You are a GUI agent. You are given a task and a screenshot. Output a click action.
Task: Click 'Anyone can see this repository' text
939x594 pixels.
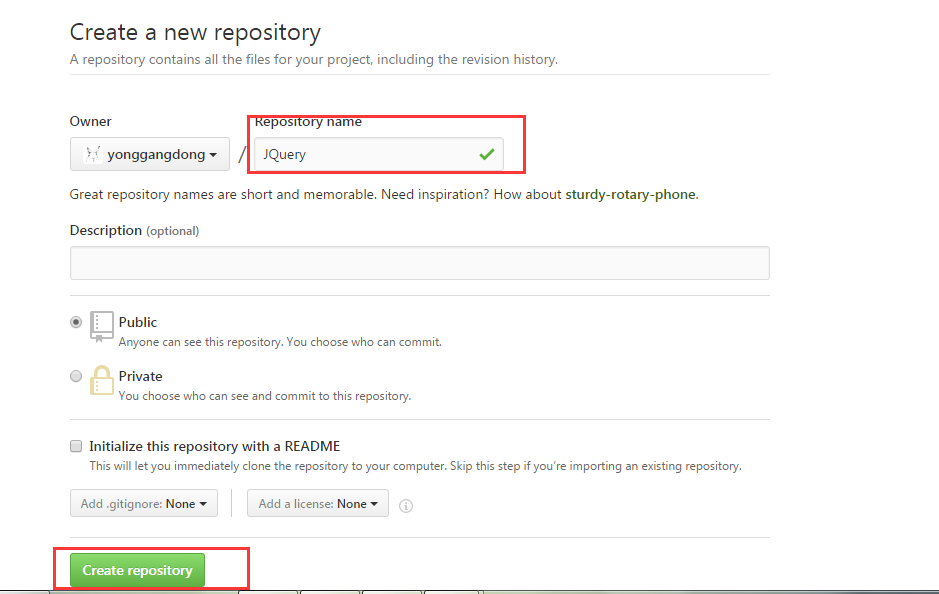(280, 342)
